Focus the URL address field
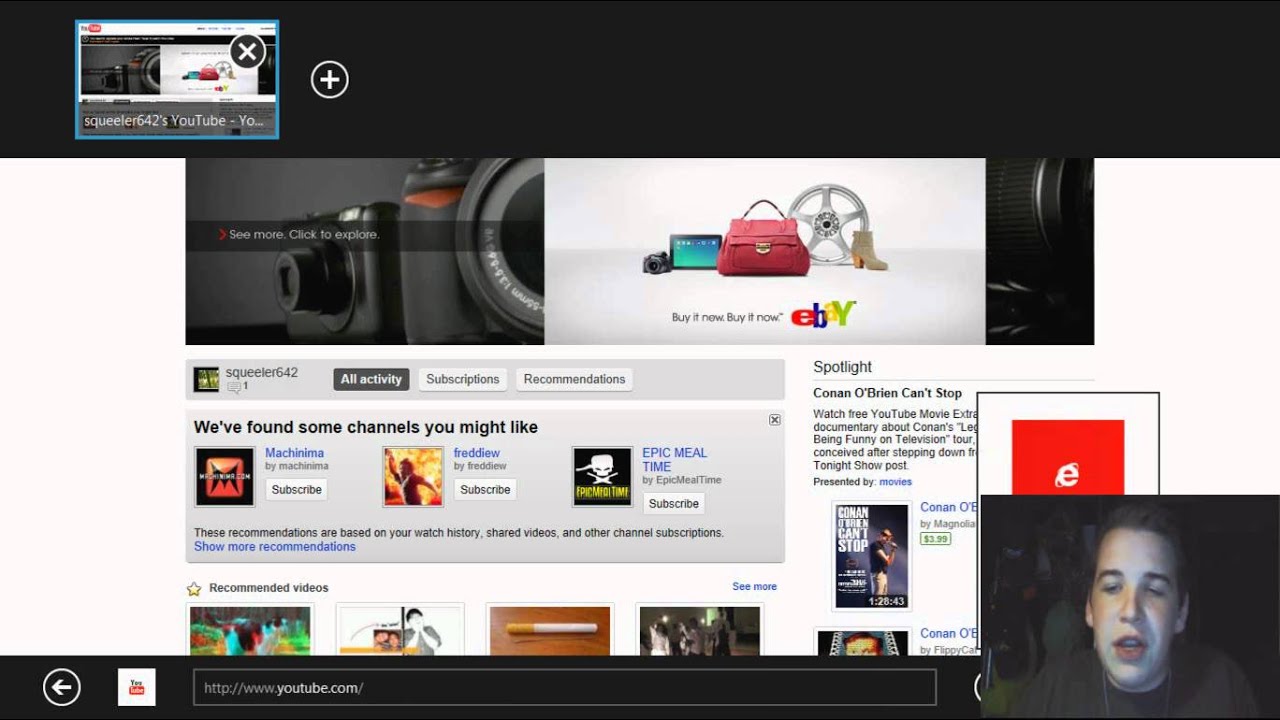Image resolution: width=1280 pixels, height=720 pixels. click(x=564, y=688)
